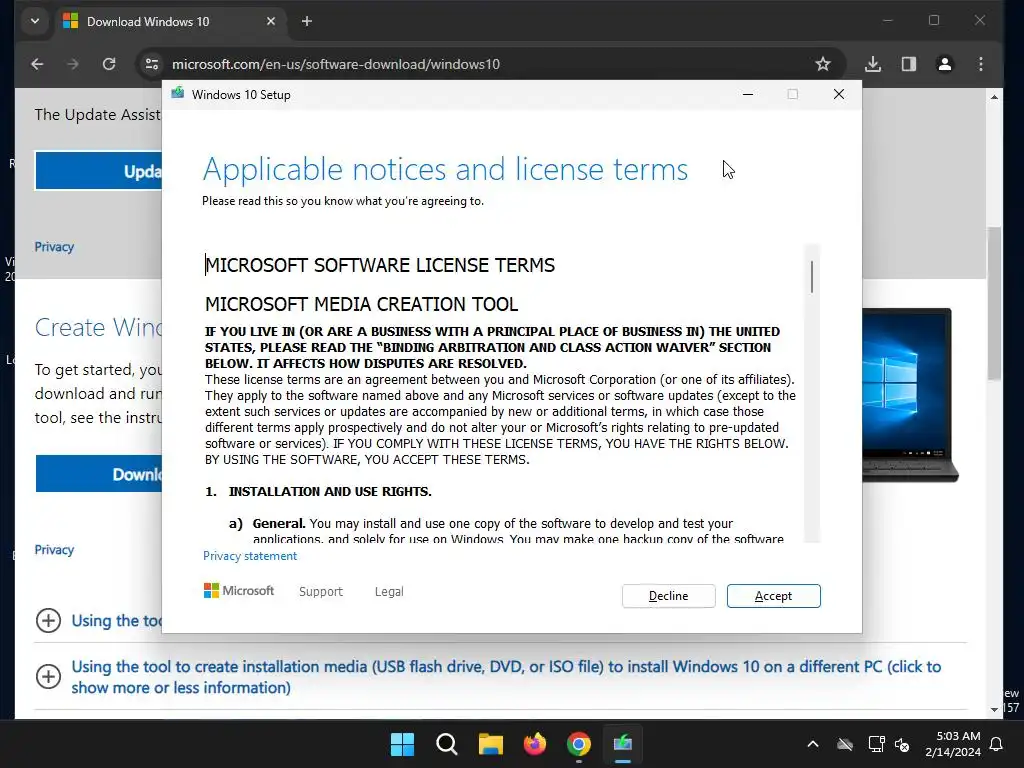Launch Firefox from the taskbar
Viewport: 1024px width, 768px height.
click(535, 744)
